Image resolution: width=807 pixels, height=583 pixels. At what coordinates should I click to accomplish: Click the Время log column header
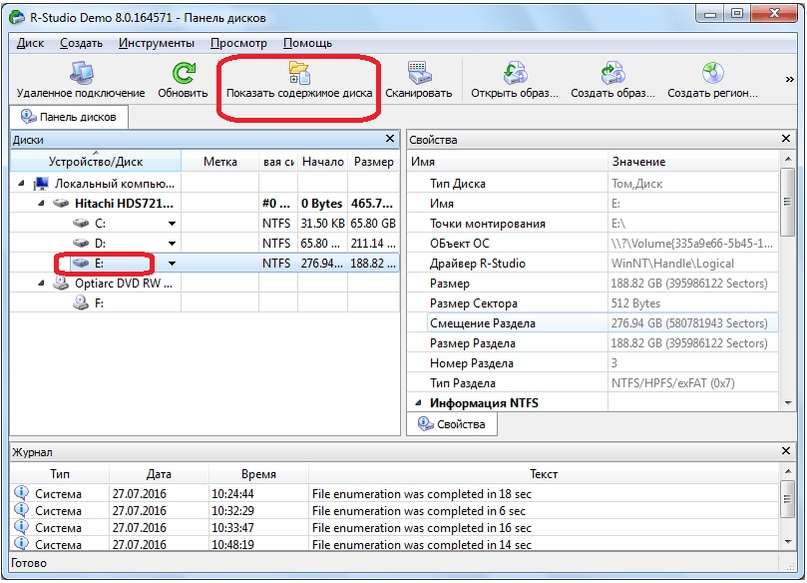point(258,474)
